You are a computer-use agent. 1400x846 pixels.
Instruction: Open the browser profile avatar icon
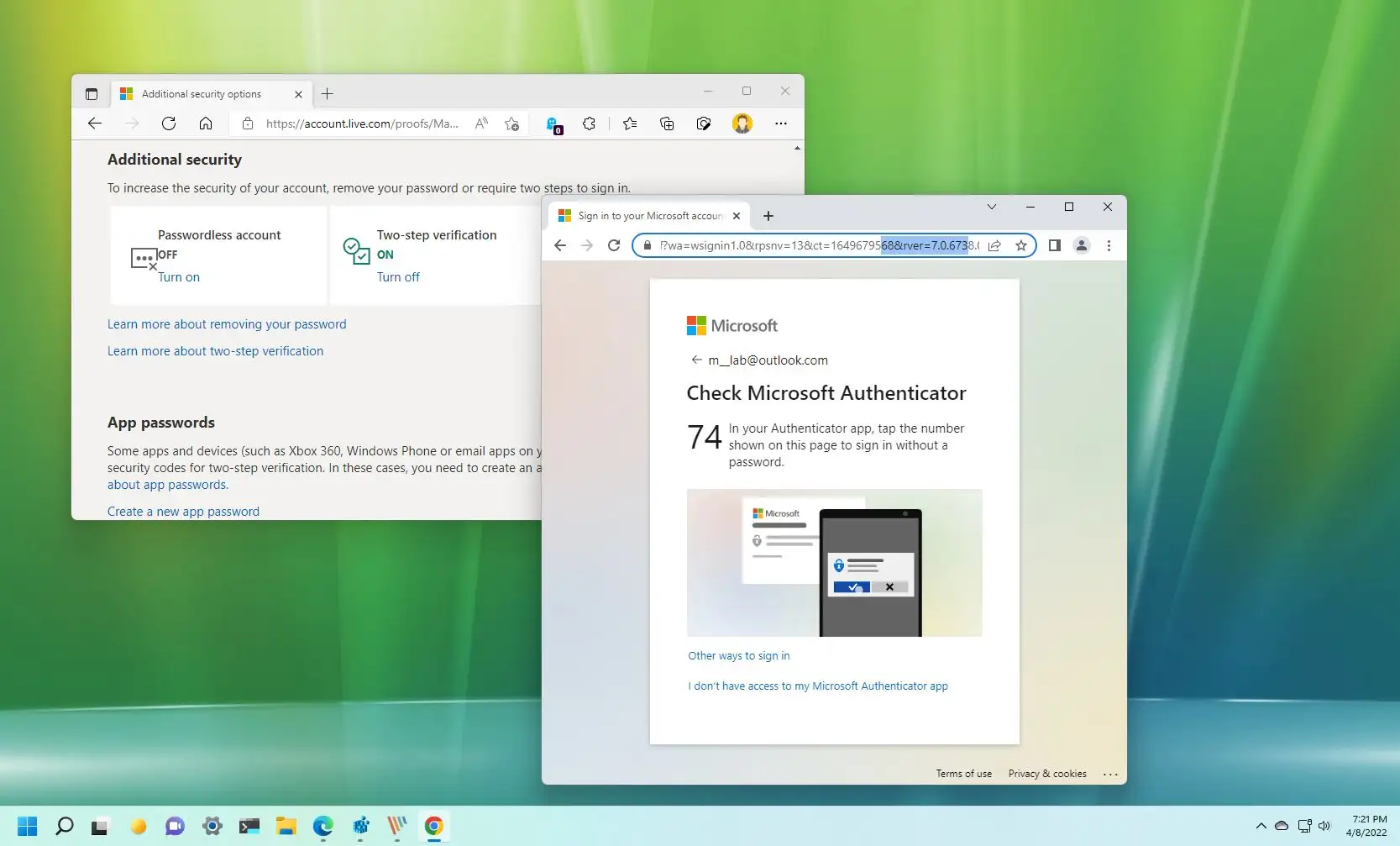pos(742,123)
